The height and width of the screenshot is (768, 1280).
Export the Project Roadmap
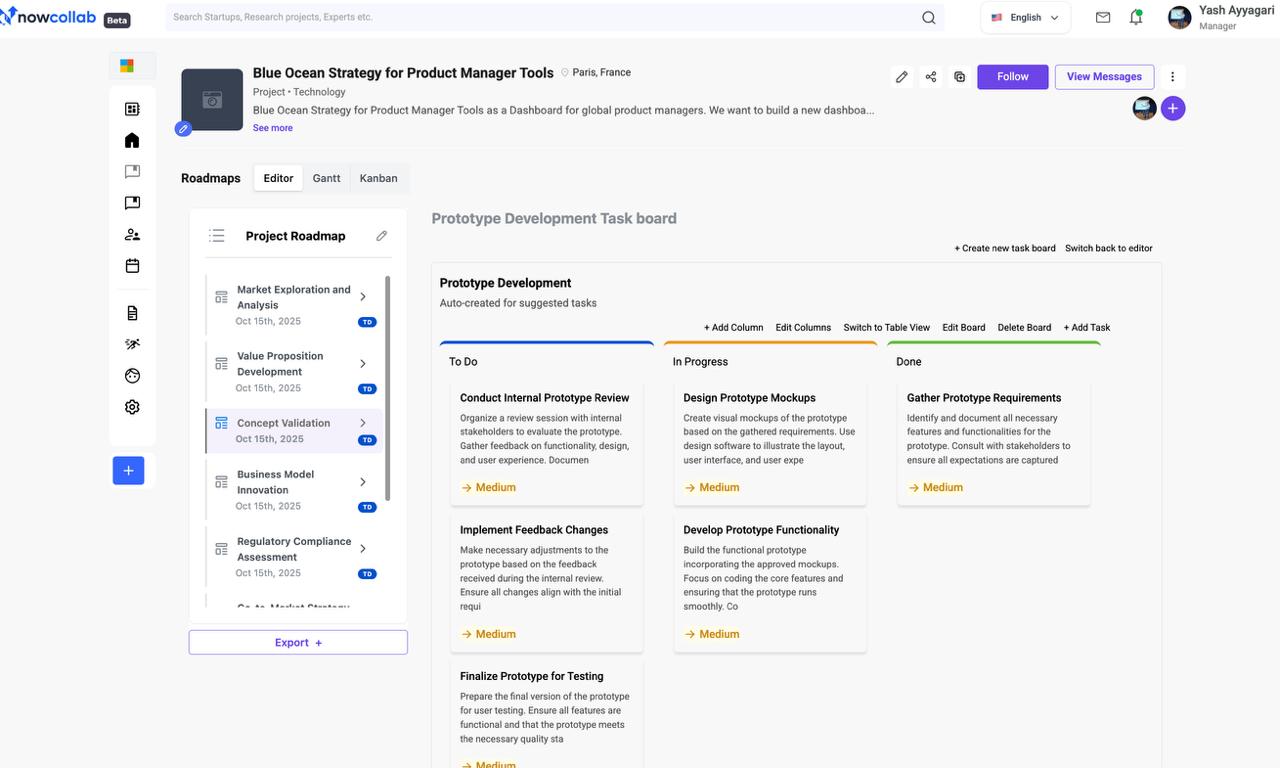(297, 641)
